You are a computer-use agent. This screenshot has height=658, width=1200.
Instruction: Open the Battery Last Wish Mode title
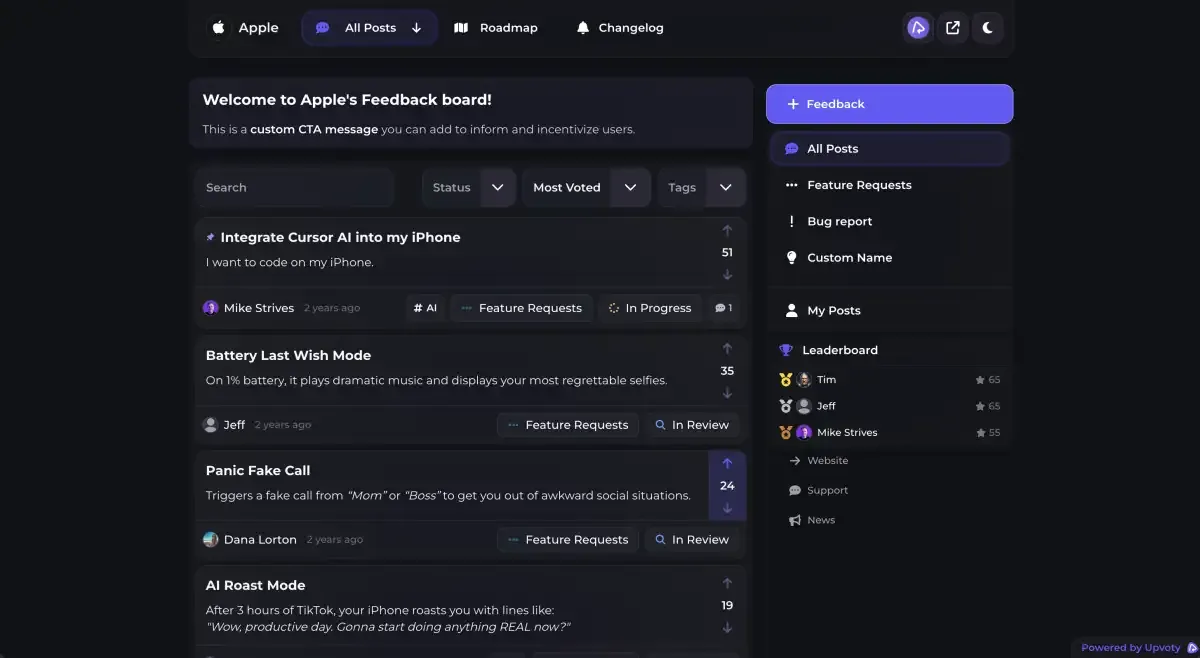tap(288, 356)
